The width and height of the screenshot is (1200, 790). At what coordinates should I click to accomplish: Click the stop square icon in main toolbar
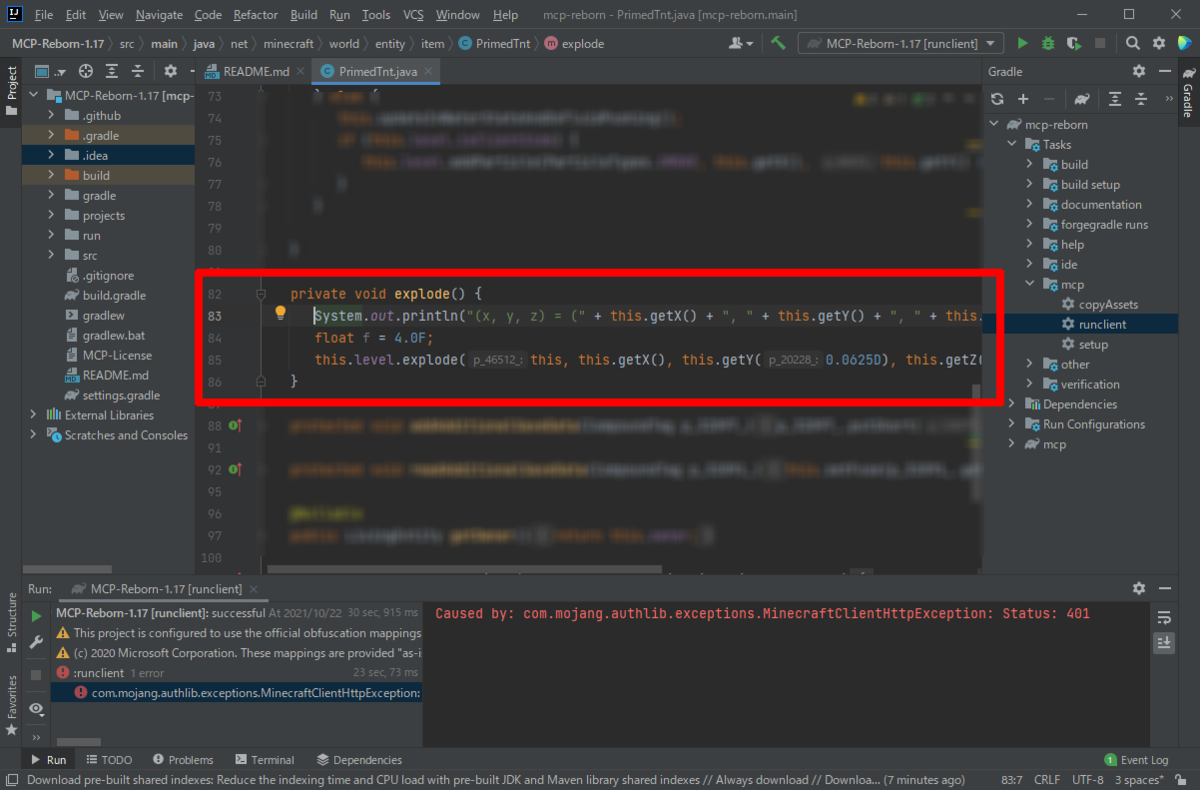coord(1100,44)
